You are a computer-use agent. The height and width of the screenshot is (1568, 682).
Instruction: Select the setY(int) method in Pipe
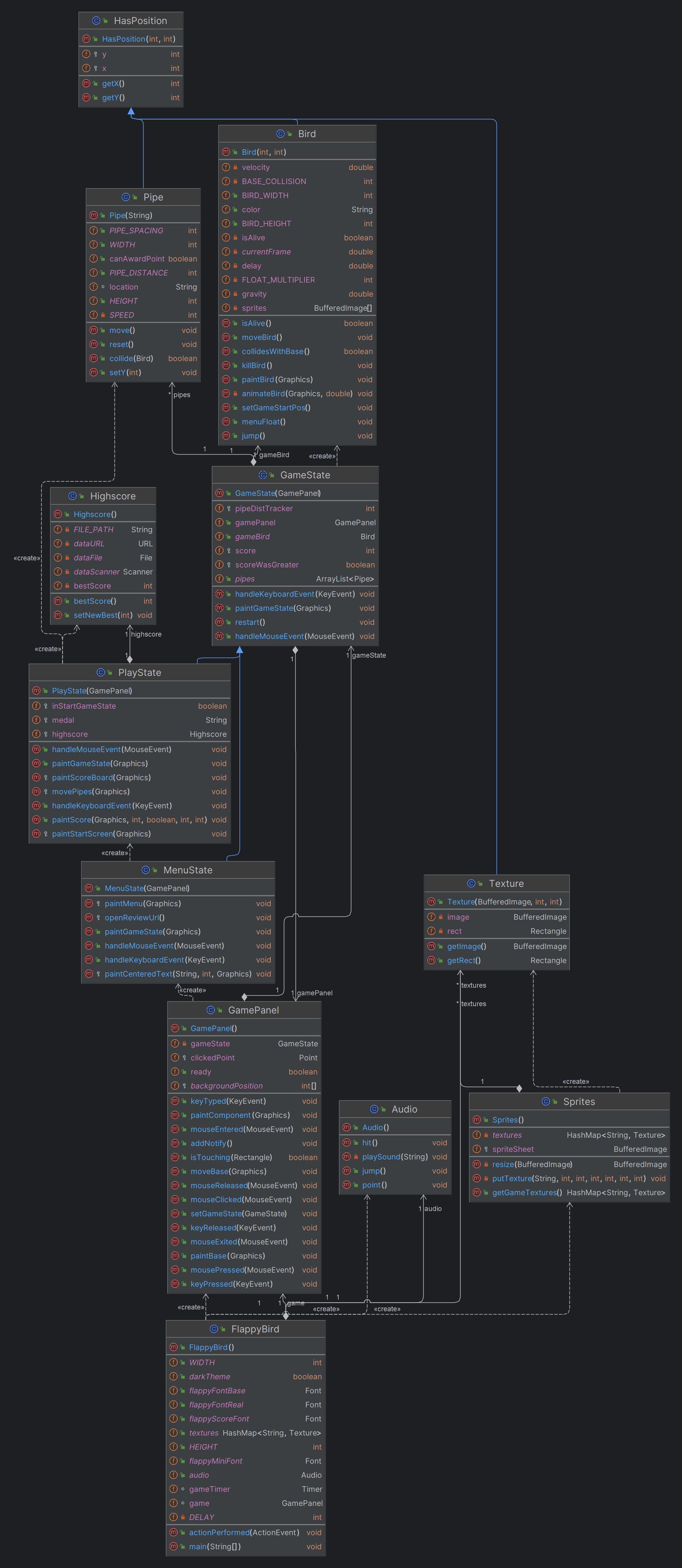pos(143,373)
